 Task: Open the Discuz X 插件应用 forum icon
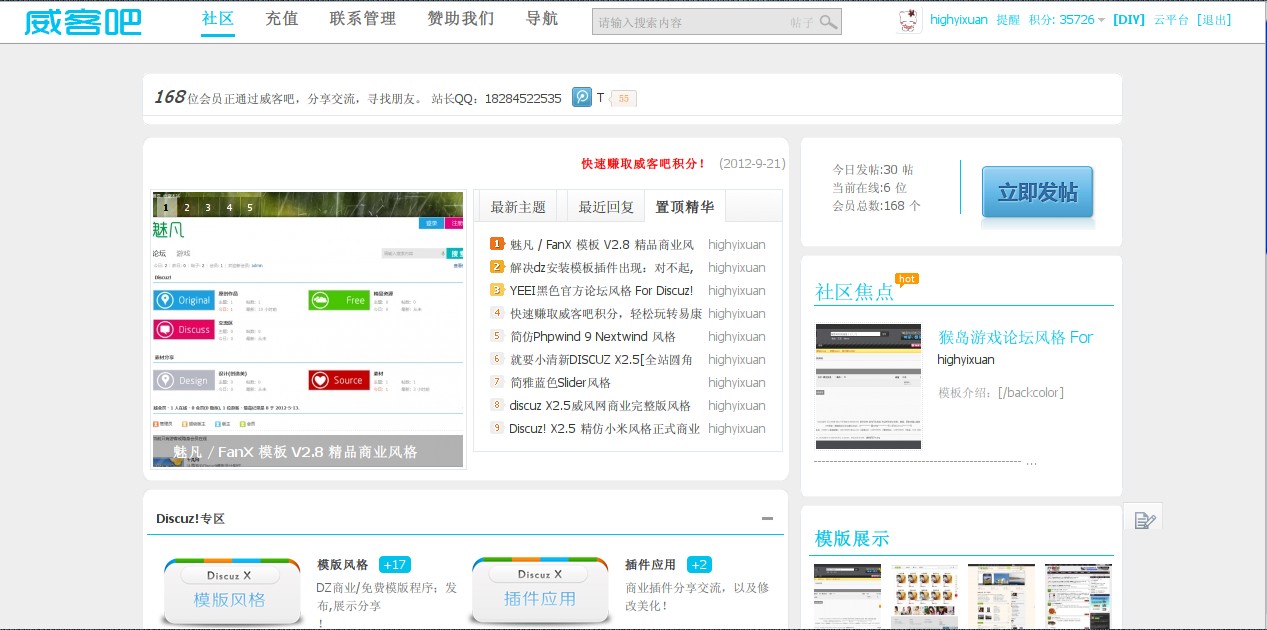click(x=539, y=591)
